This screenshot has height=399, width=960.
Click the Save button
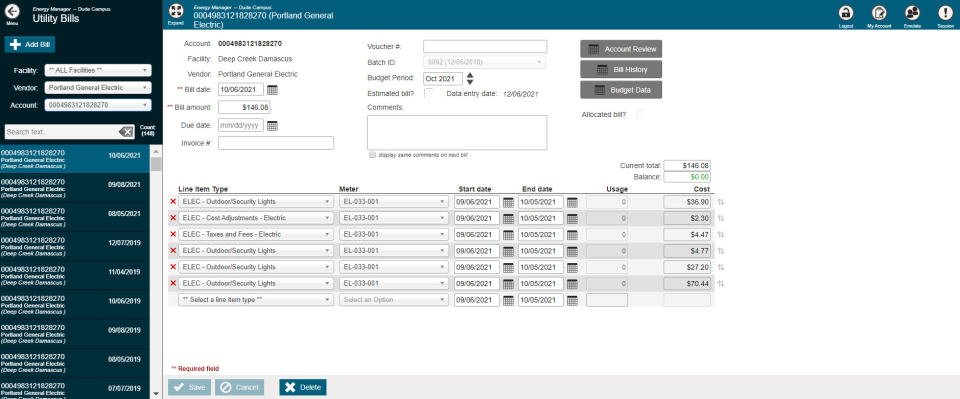189,387
